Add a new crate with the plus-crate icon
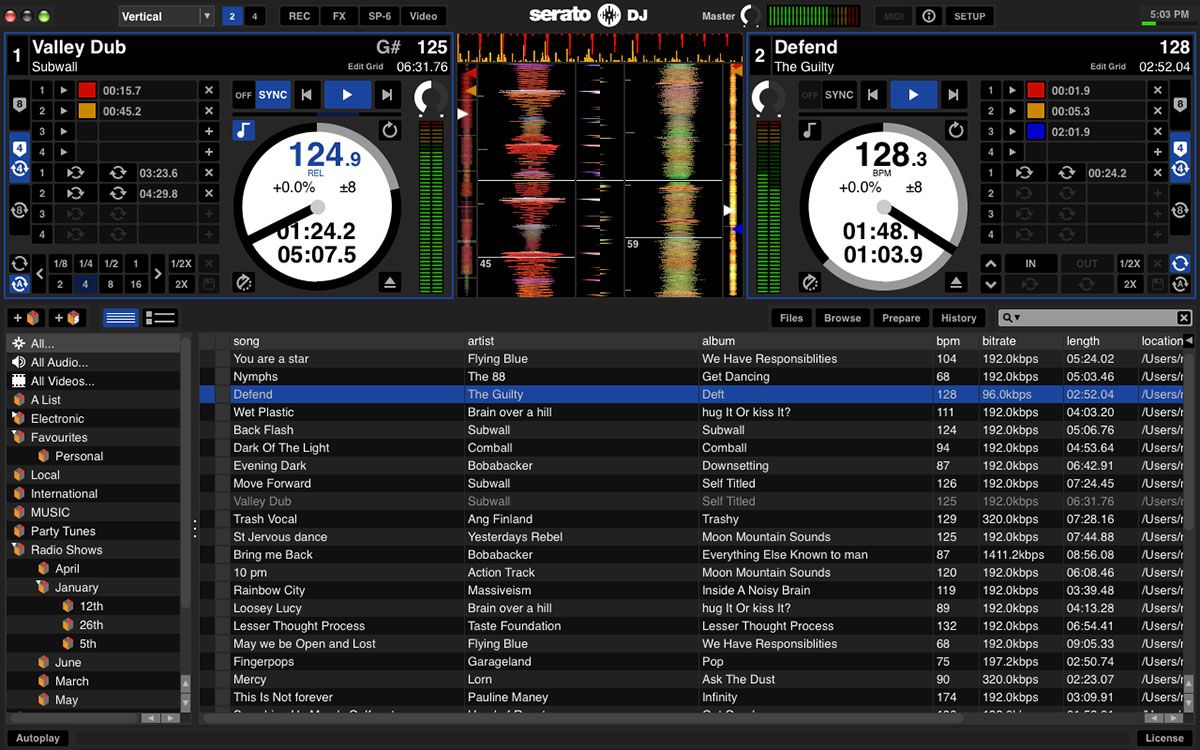The height and width of the screenshot is (750, 1200). 25,317
